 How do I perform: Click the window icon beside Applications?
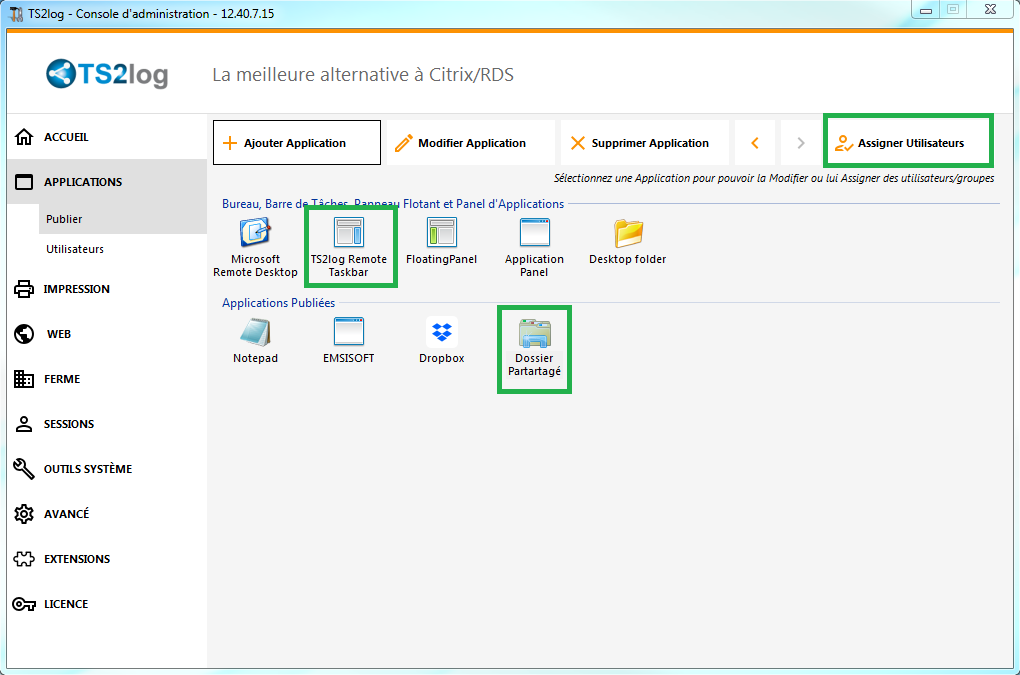pos(24,182)
